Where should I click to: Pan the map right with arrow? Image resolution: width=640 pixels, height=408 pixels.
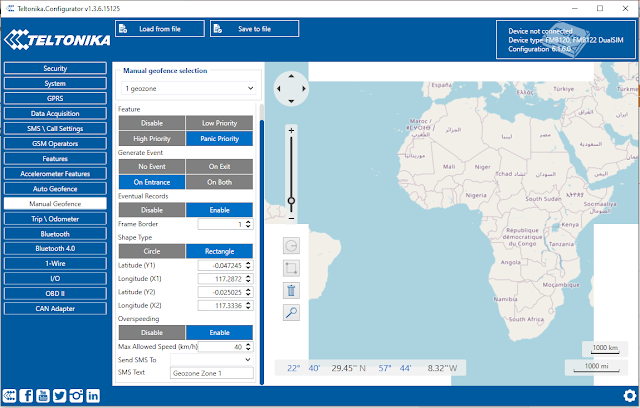point(304,89)
